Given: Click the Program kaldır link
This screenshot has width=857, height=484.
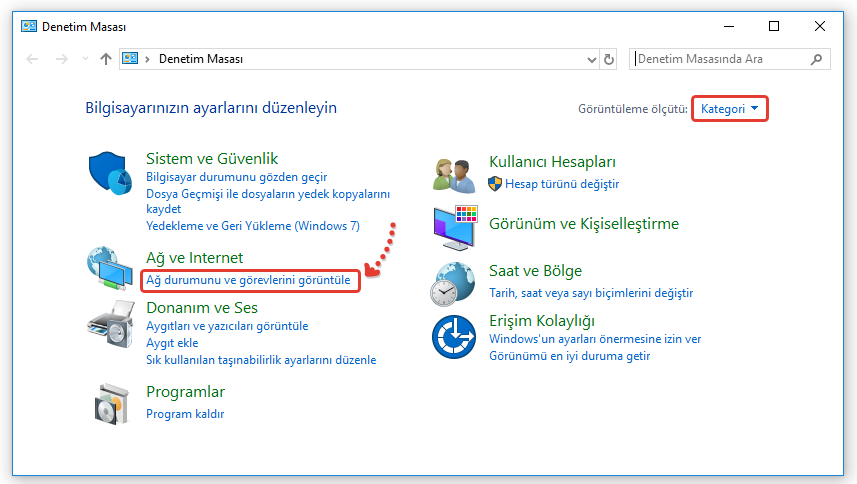Looking at the screenshot, I should tap(185, 414).
